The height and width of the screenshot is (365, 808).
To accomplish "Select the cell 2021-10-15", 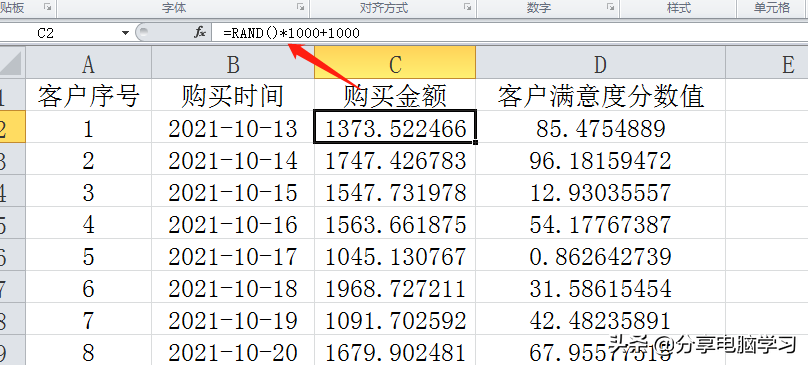I will click(233, 192).
